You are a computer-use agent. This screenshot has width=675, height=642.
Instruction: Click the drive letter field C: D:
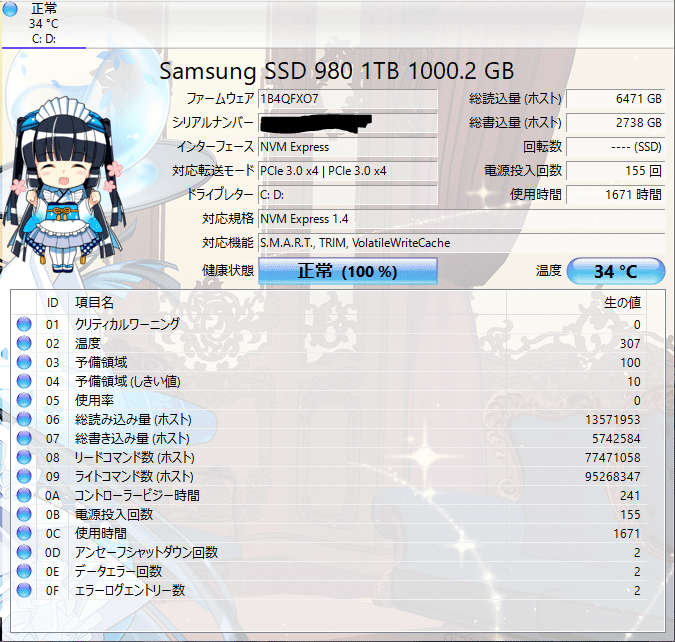coord(348,195)
